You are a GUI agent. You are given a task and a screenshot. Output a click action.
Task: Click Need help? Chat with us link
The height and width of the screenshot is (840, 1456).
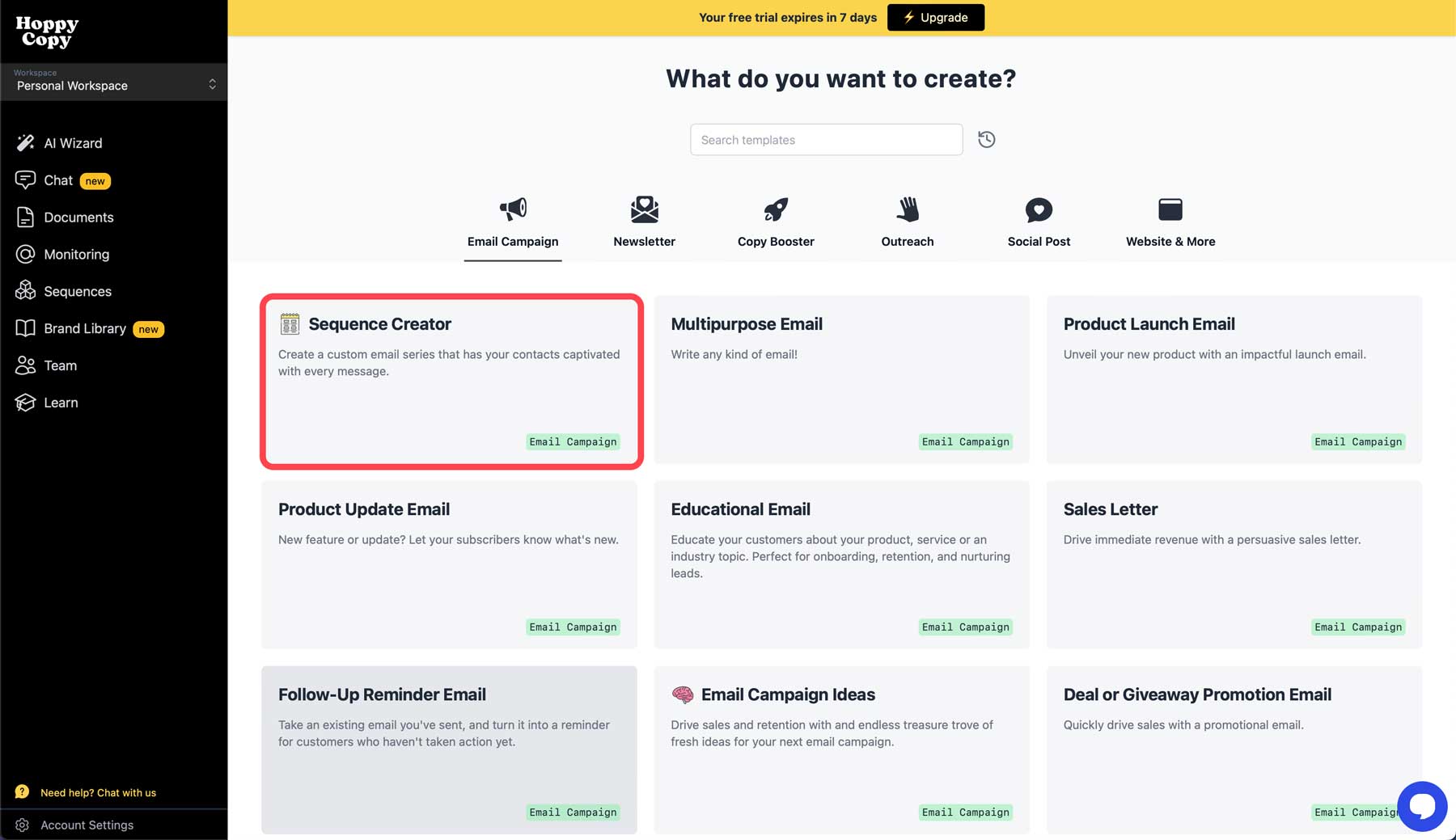click(98, 792)
